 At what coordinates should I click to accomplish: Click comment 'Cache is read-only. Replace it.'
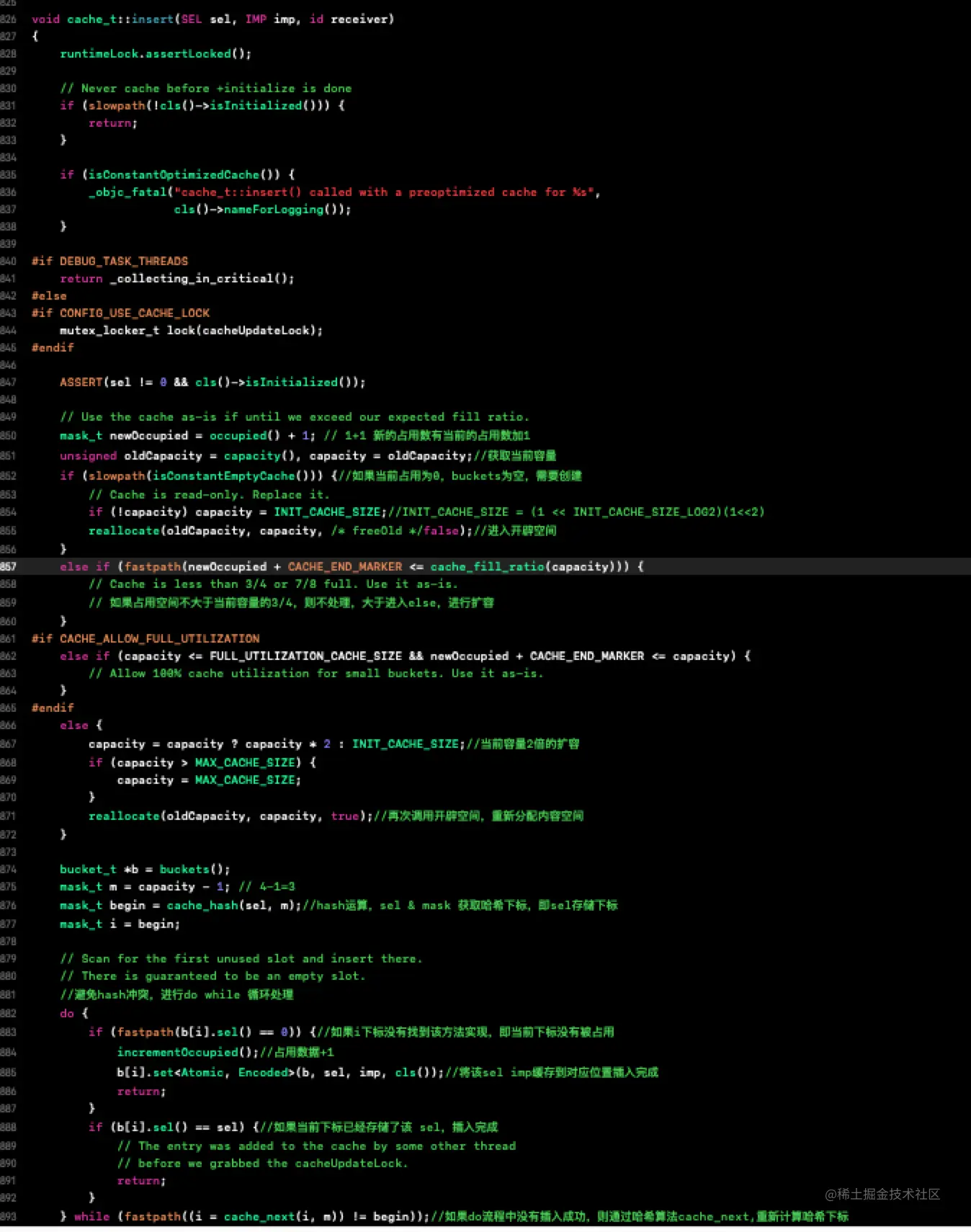pyautogui.click(x=209, y=494)
